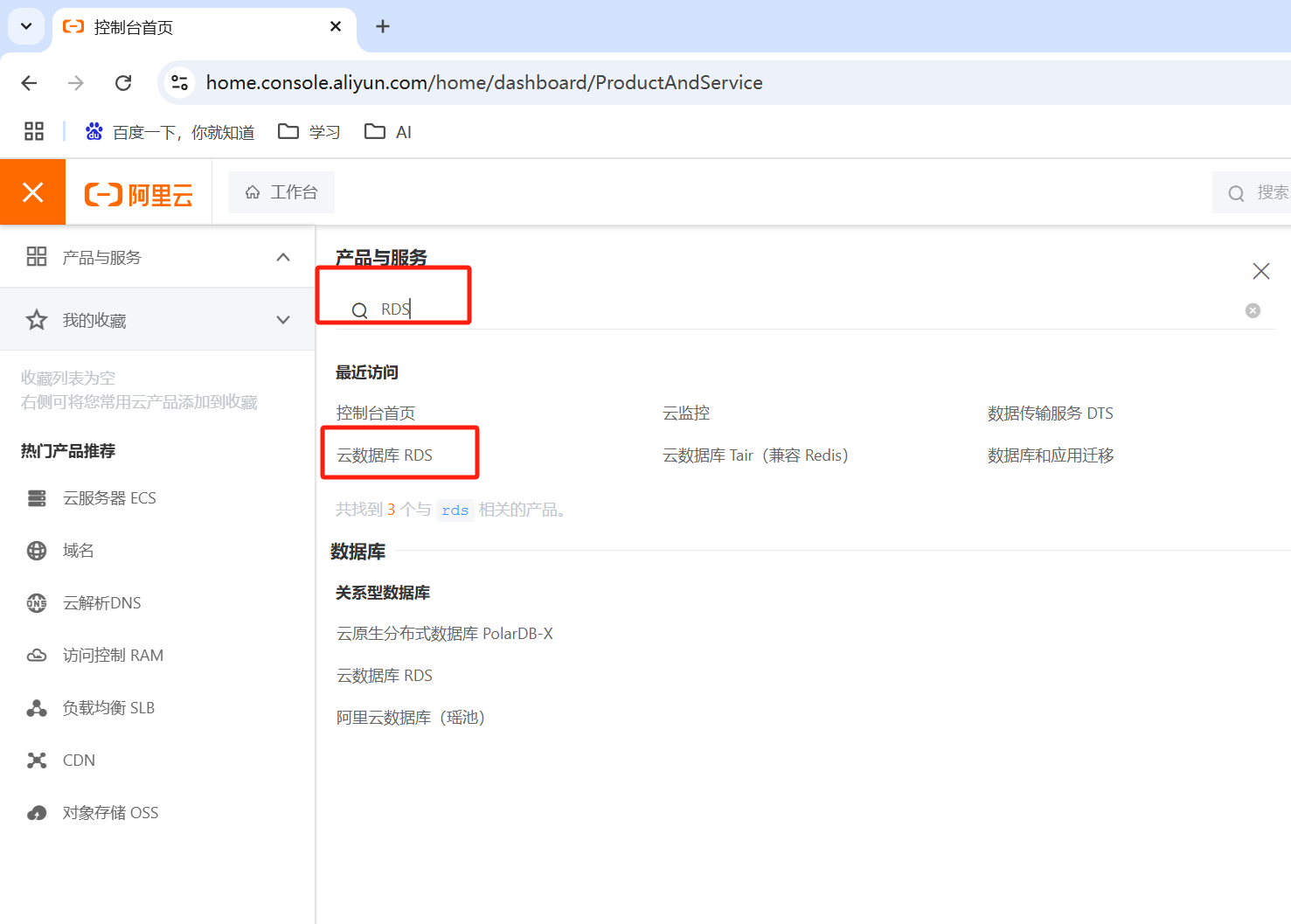Viewport: 1291px width, 924px height.
Task: Open 负载均衡 SLB icon
Action: (x=37, y=708)
